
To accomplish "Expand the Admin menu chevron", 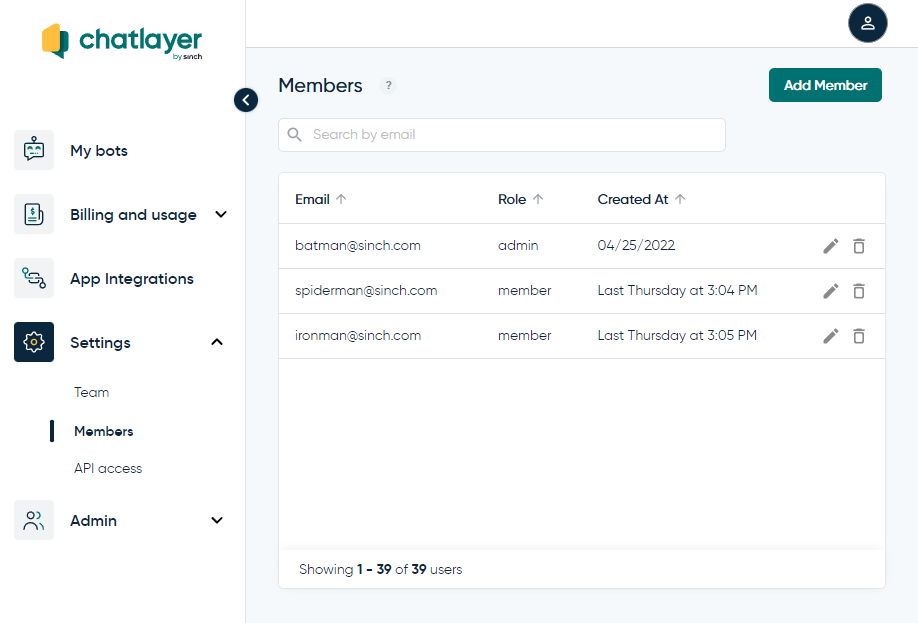I will [x=217, y=520].
